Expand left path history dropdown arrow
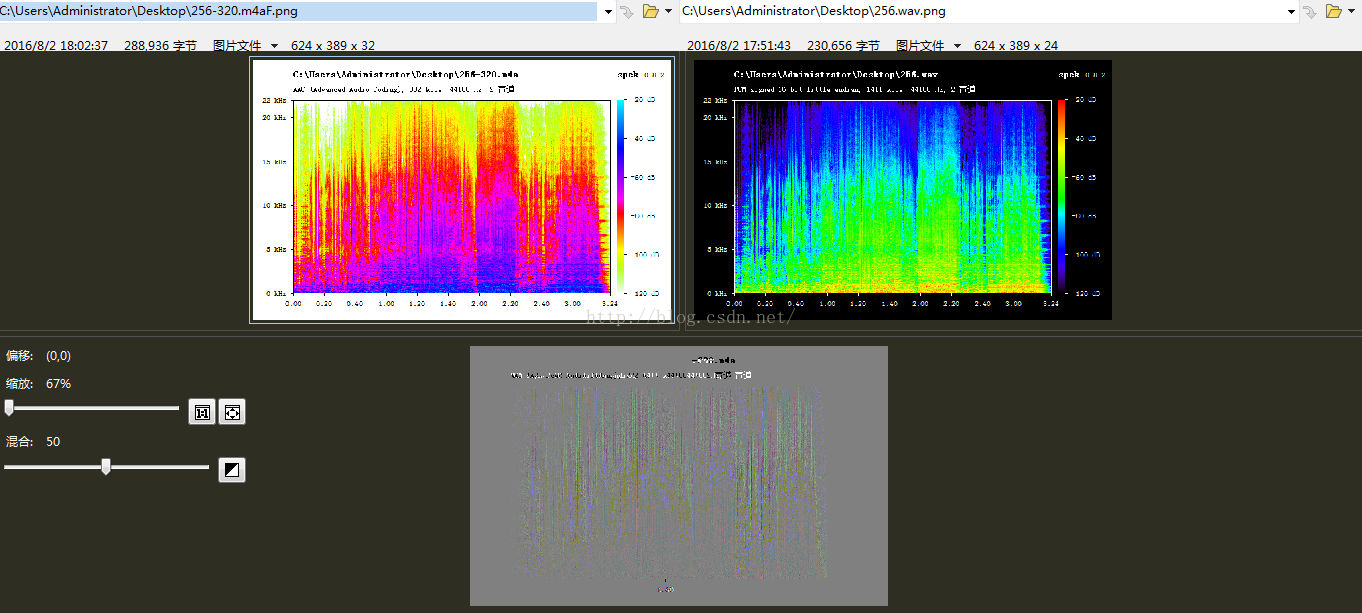1362x613 pixels. click(x=609, y=12)
